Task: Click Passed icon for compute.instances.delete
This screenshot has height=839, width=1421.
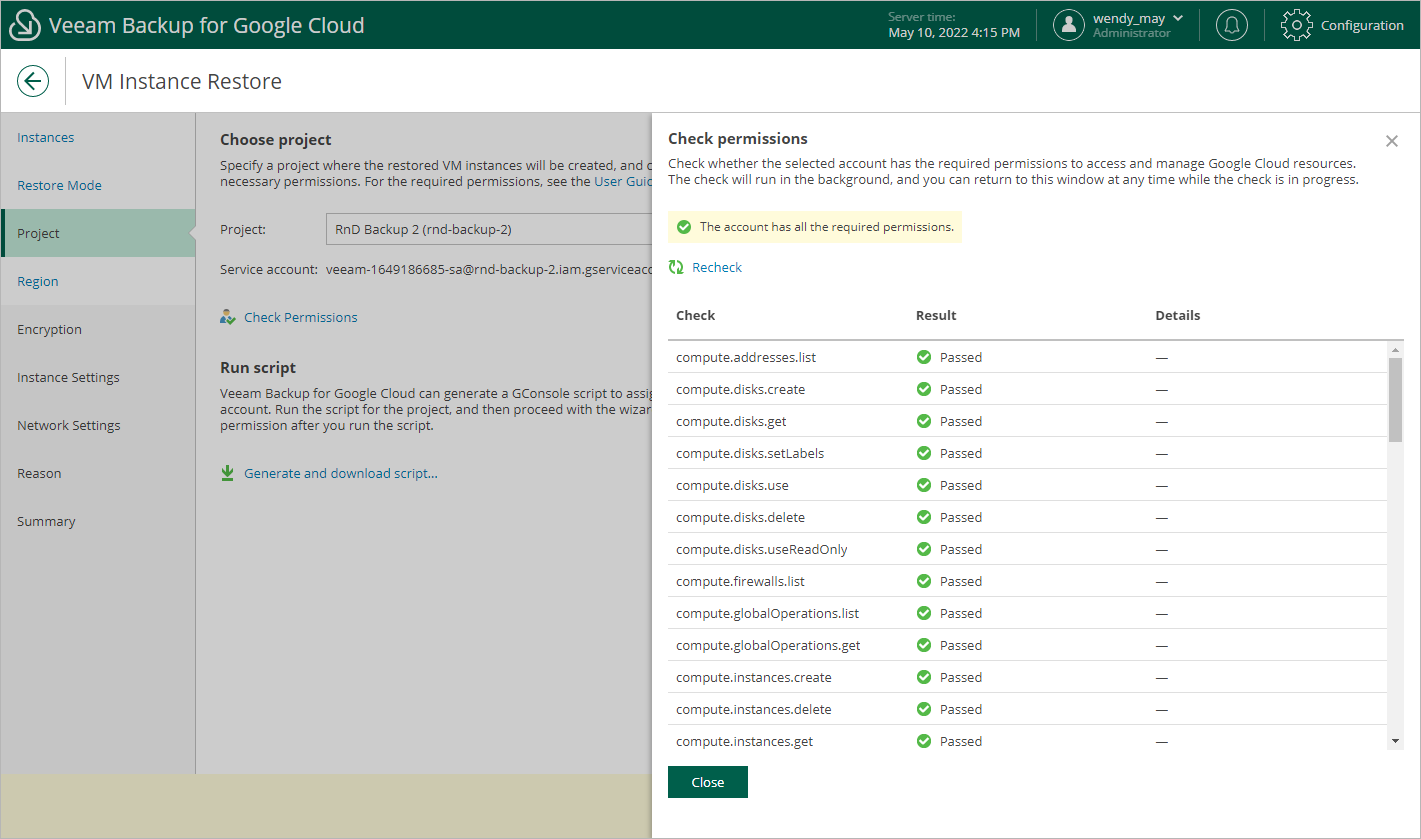Action: click(x=924, y=709)
